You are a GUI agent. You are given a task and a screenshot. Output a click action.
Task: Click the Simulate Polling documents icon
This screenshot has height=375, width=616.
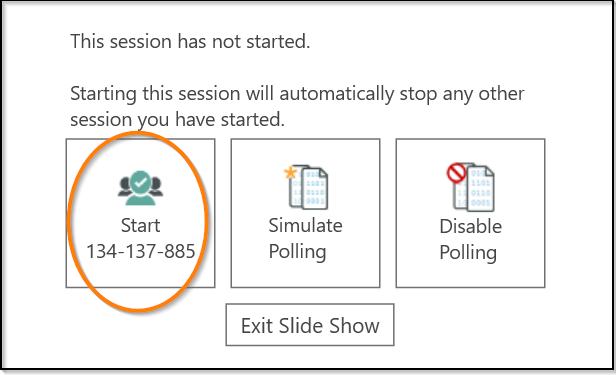(306, 187)
